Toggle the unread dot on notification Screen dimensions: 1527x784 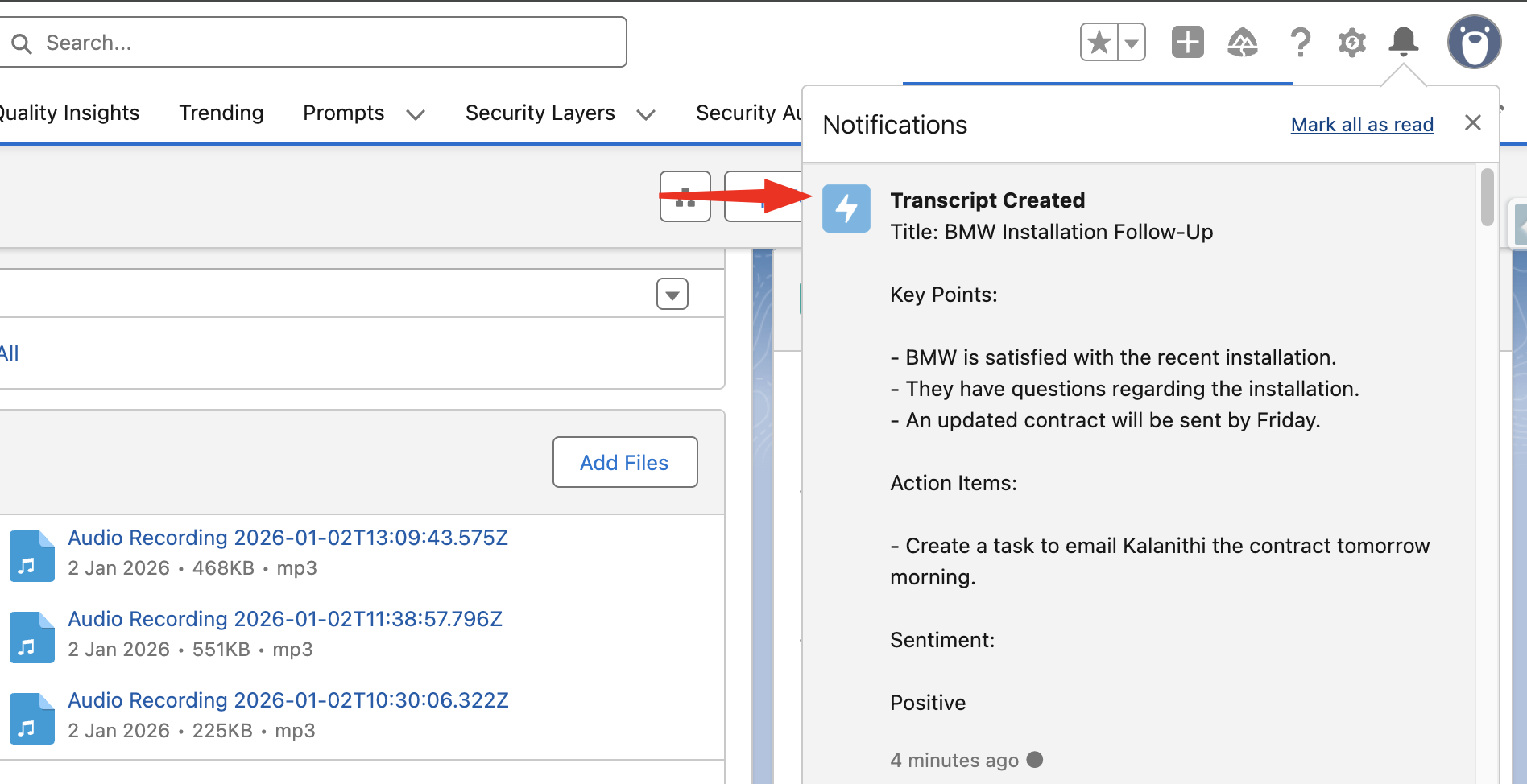point(1036,760)
